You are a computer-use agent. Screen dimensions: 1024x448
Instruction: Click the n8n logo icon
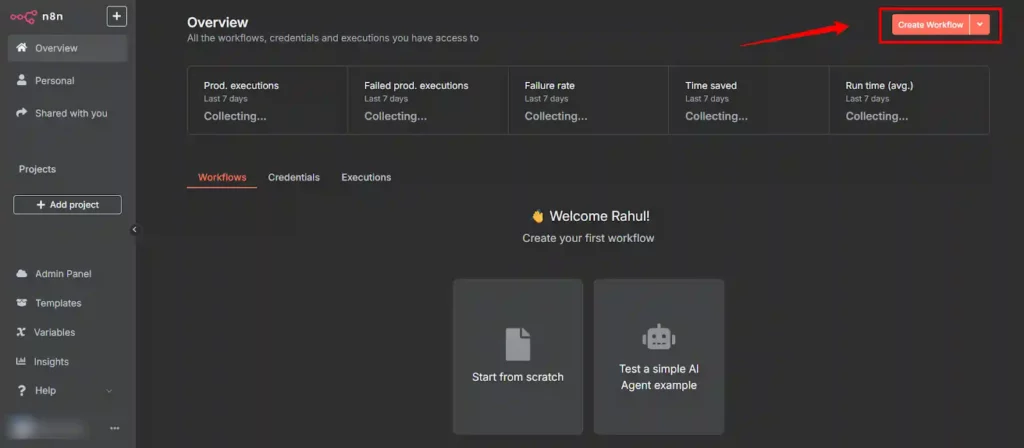point(24,16)
